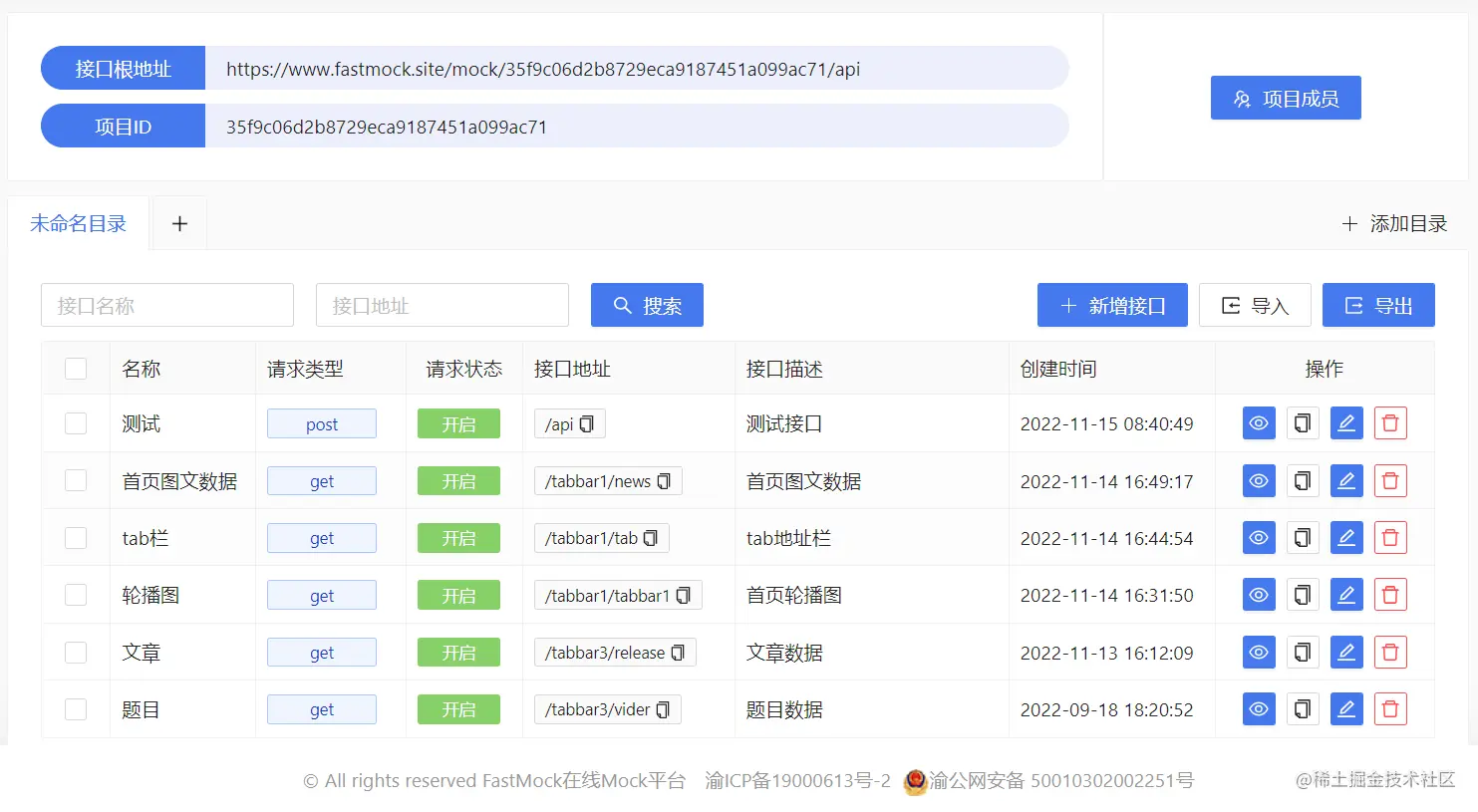Image resolution: width=1478 pixels, height=812 pixels.
Task: Edit the 测试 interface entry
Action: [1346, 423]
